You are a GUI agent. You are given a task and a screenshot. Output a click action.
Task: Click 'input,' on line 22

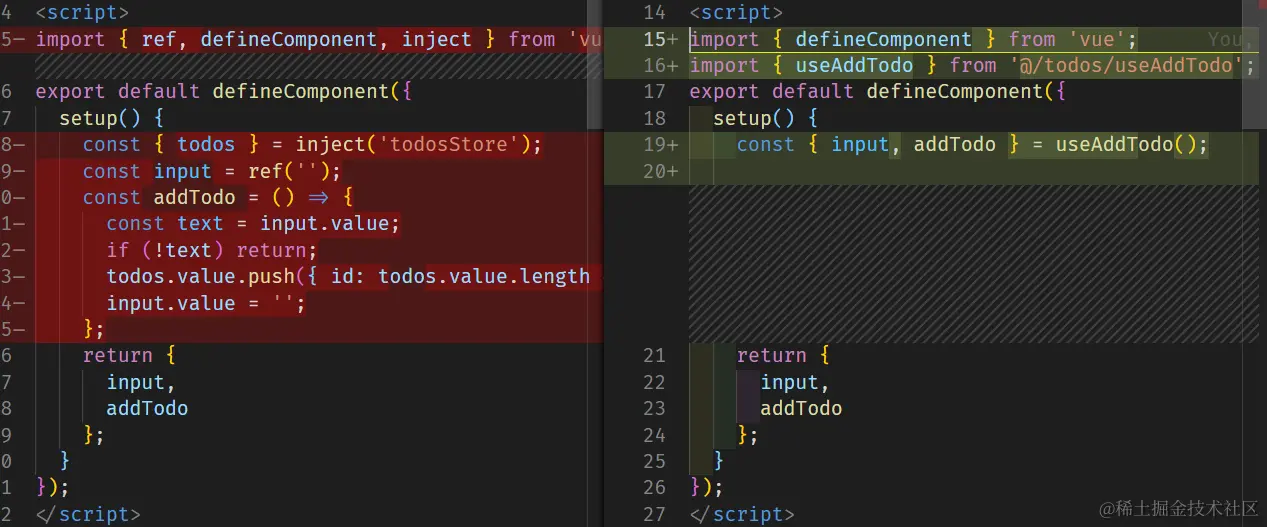[x=796, y=382]
